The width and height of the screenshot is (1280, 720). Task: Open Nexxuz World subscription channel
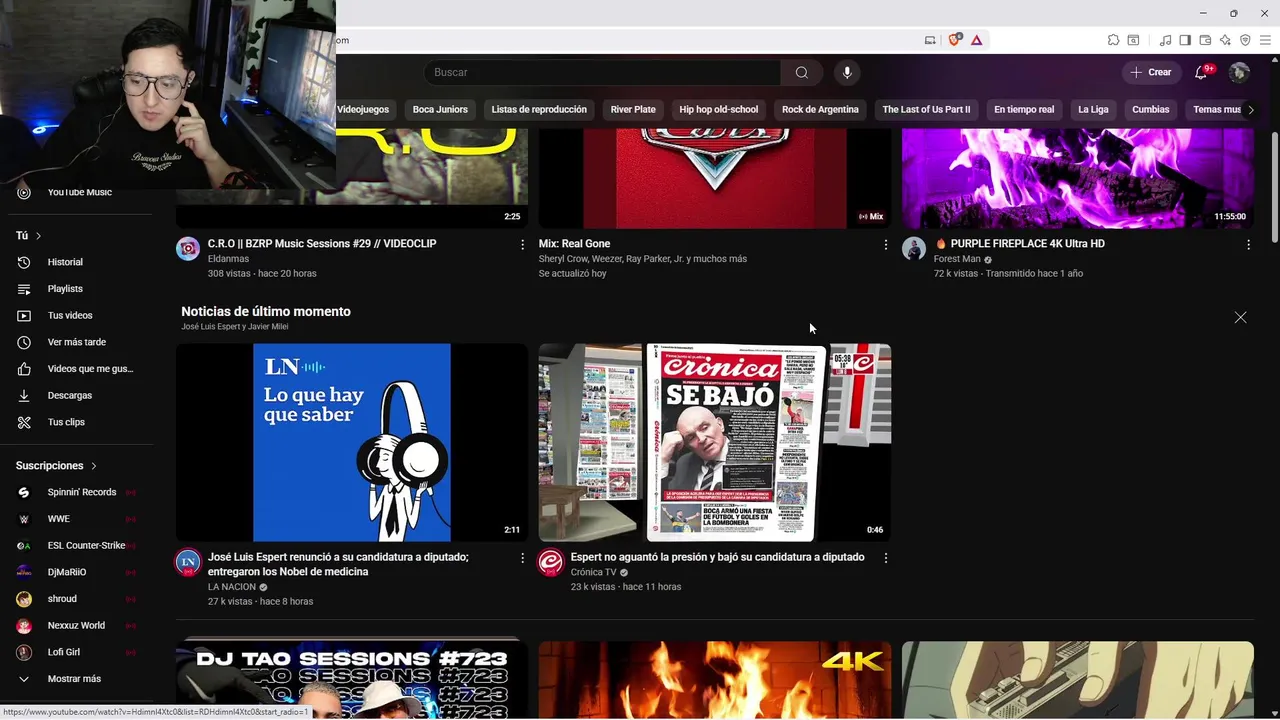tap(77, 626)
